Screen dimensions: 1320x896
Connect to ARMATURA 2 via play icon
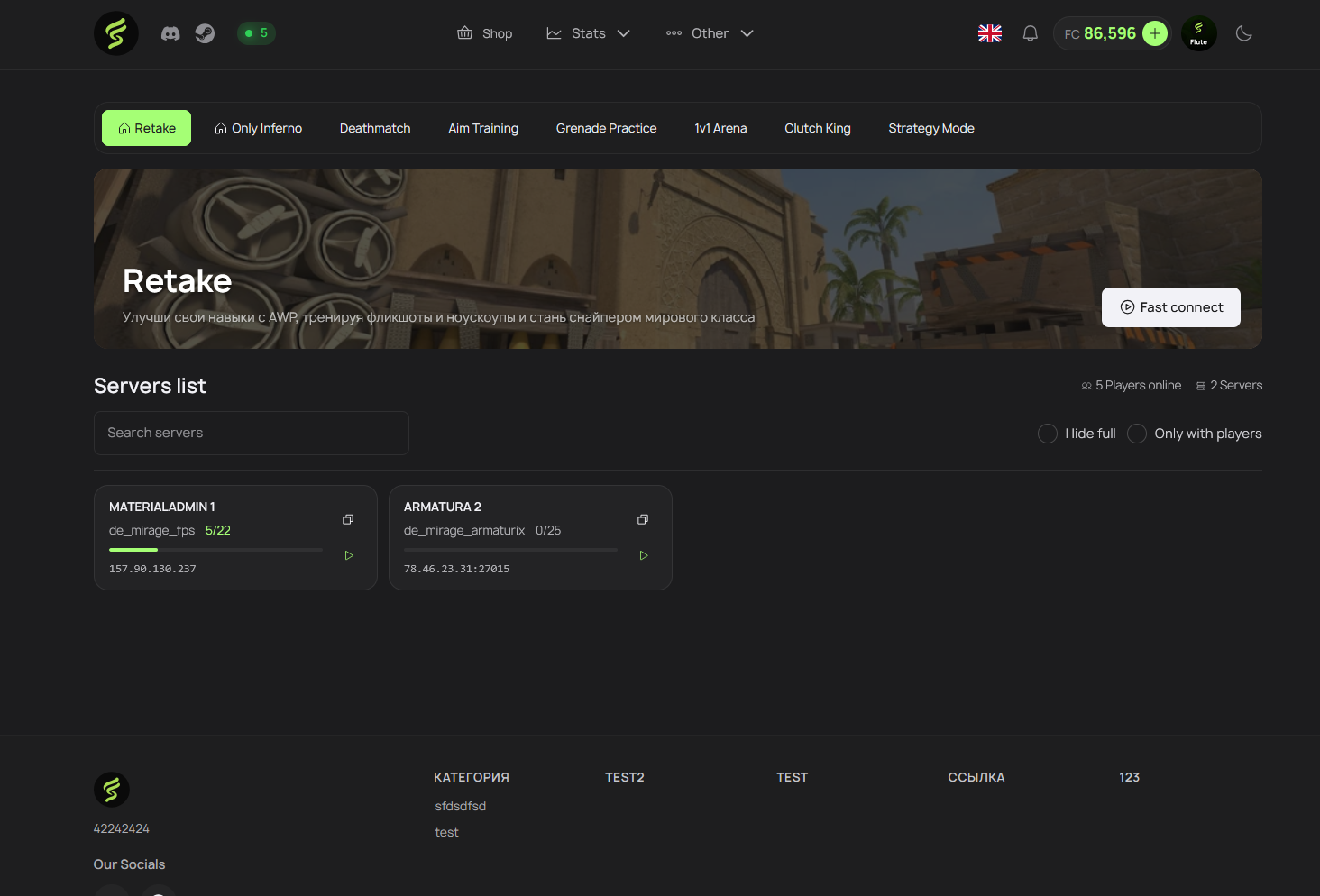pyautogui.click(x=643, y=555)
